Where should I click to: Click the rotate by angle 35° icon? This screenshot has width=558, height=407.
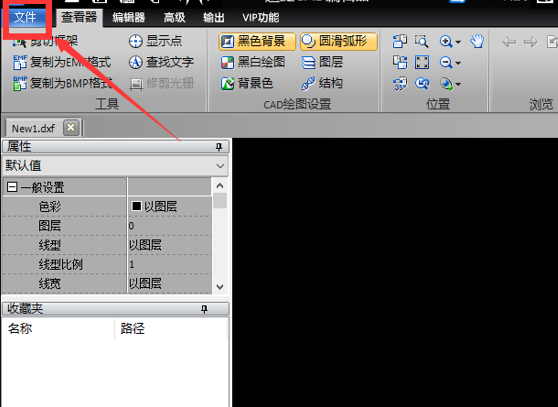click(400, 84)
